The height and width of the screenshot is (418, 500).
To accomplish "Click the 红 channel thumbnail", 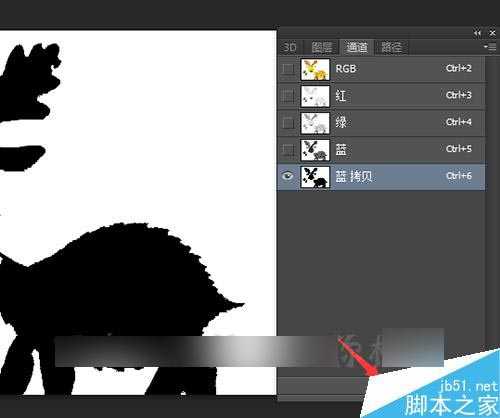I will [315, 96].
